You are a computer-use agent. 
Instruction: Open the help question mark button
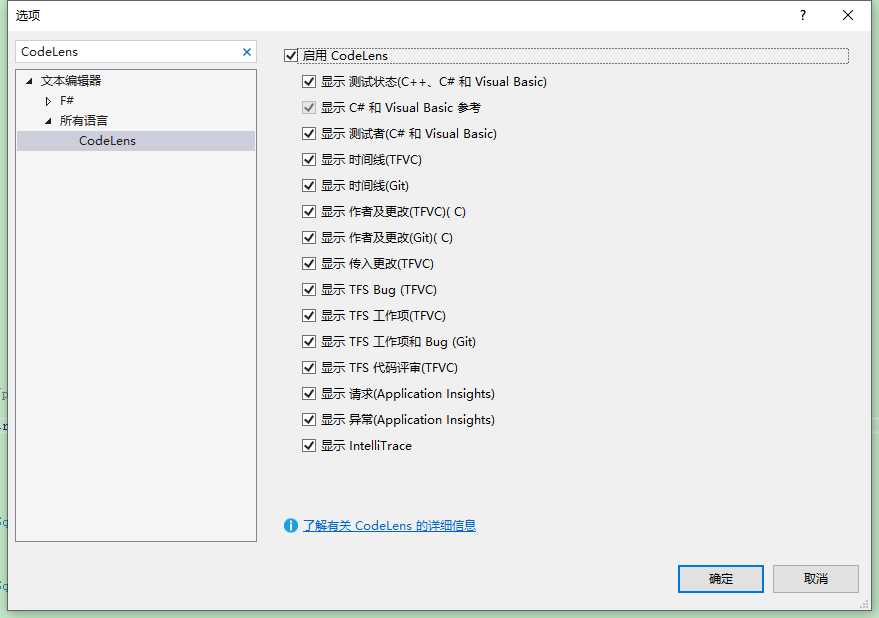tap(803, 15)
